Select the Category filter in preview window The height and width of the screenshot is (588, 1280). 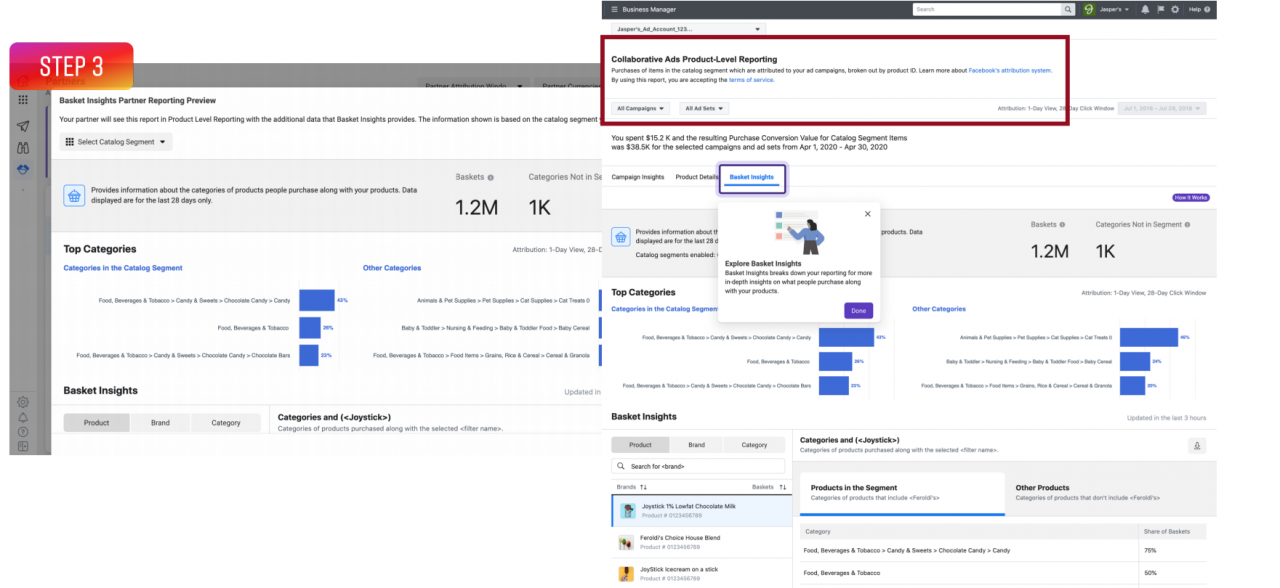click(x=226, y=423)
